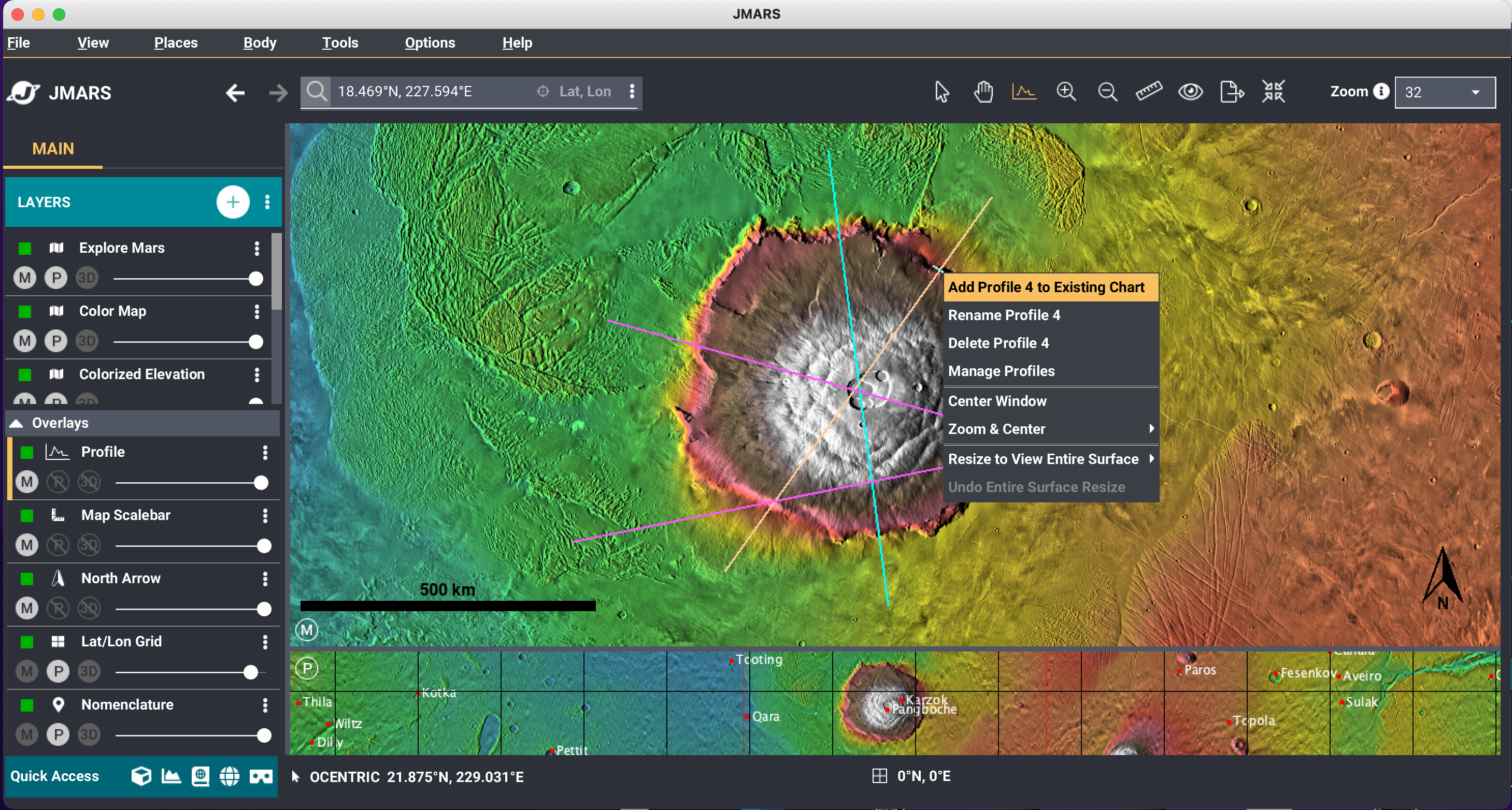The image size is (1512, 810).
Task: Open Map Scalebar layer options menu
Action: [x=265, y=515]
